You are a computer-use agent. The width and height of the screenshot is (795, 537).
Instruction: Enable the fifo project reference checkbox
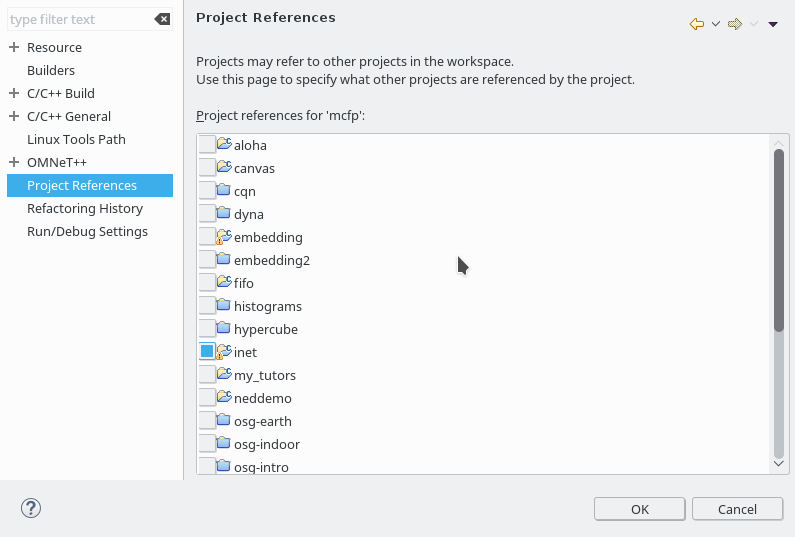click(x=207, y=283)
